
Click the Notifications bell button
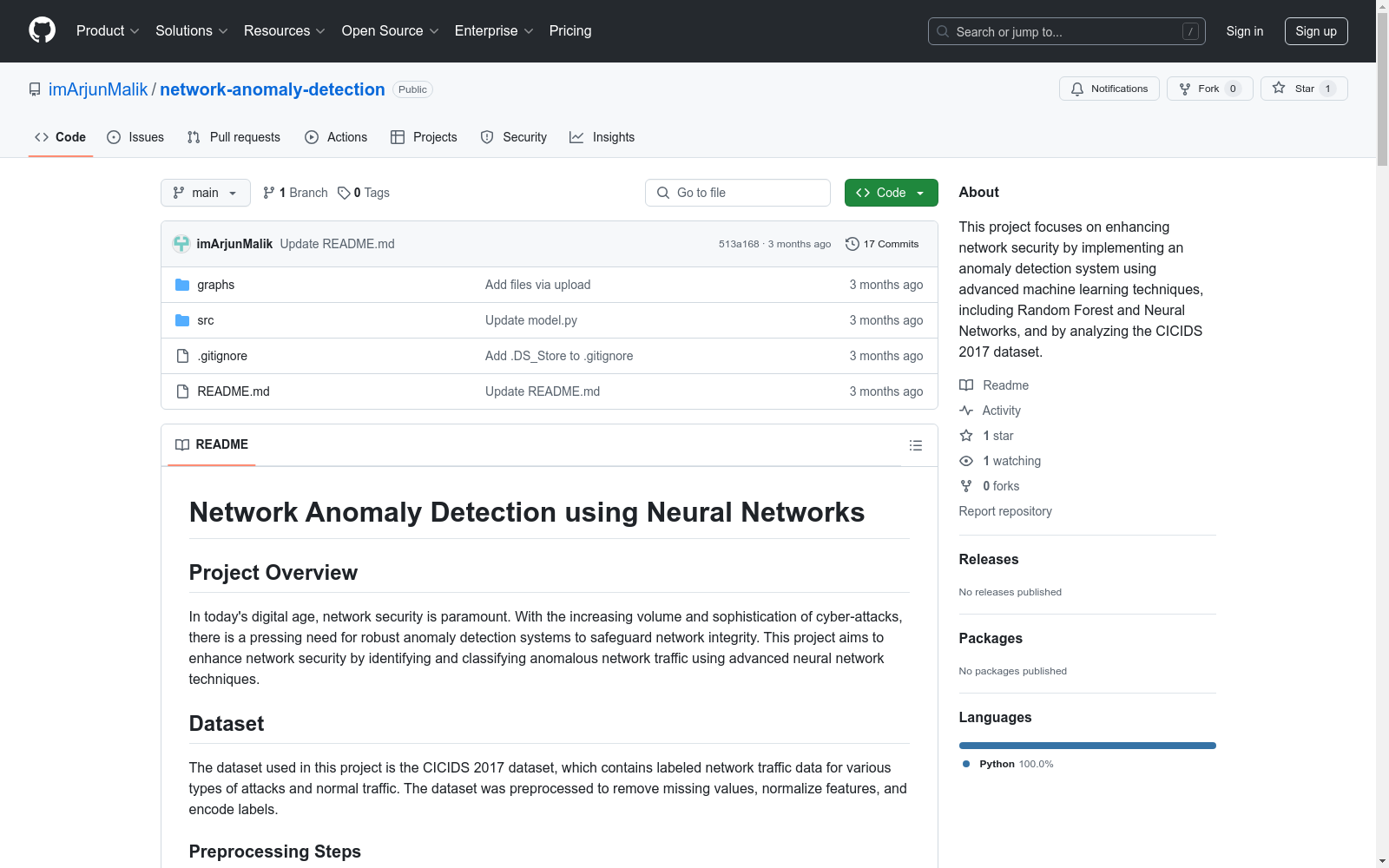[x=1109, y=89]
